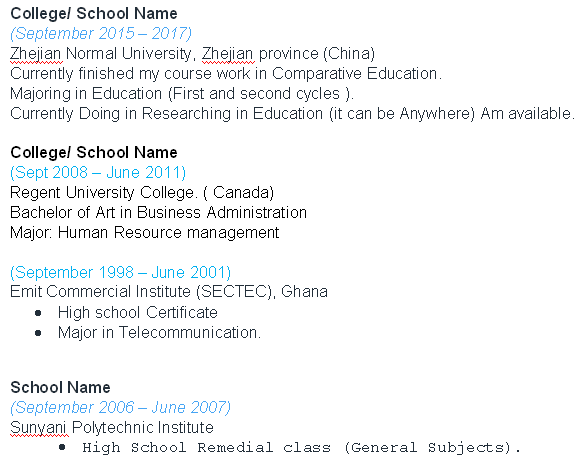The width and height of the screenshot is (576, 467).
Task: Click the date (Sept 2008 – June 2011)
Action: click(98, 172)
